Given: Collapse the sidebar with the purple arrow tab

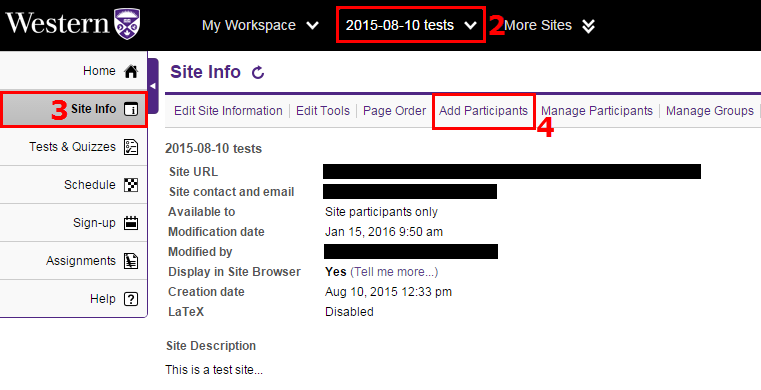Looking at the screenshot, I should [153, 86].
